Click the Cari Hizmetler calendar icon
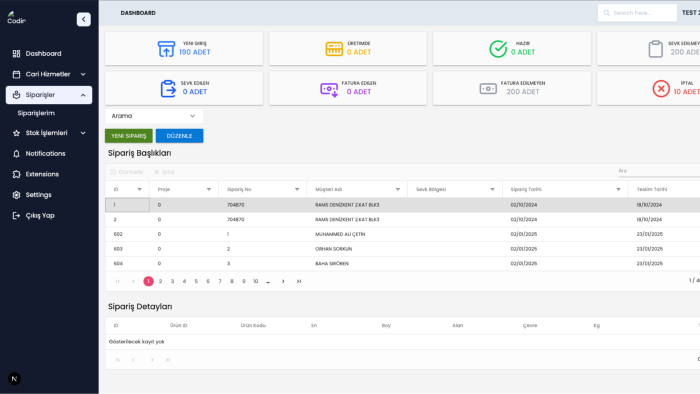 click(x=17, y=74)
